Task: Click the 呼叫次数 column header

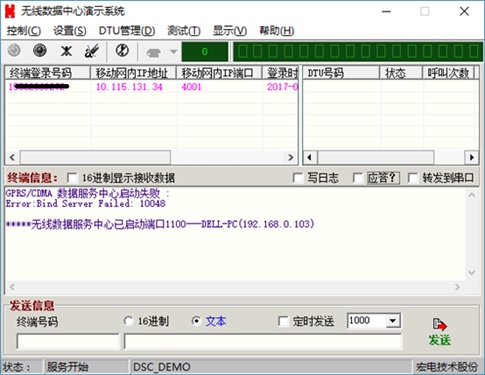Action: point(449,73)
